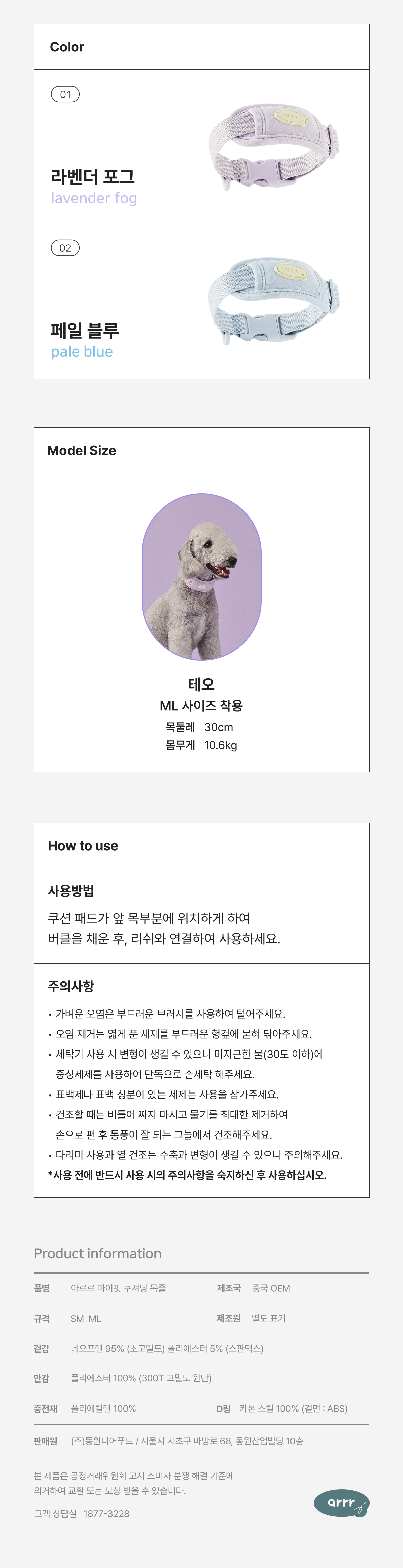
Task: Click the 01 number badge
Action: pos(65,94)
